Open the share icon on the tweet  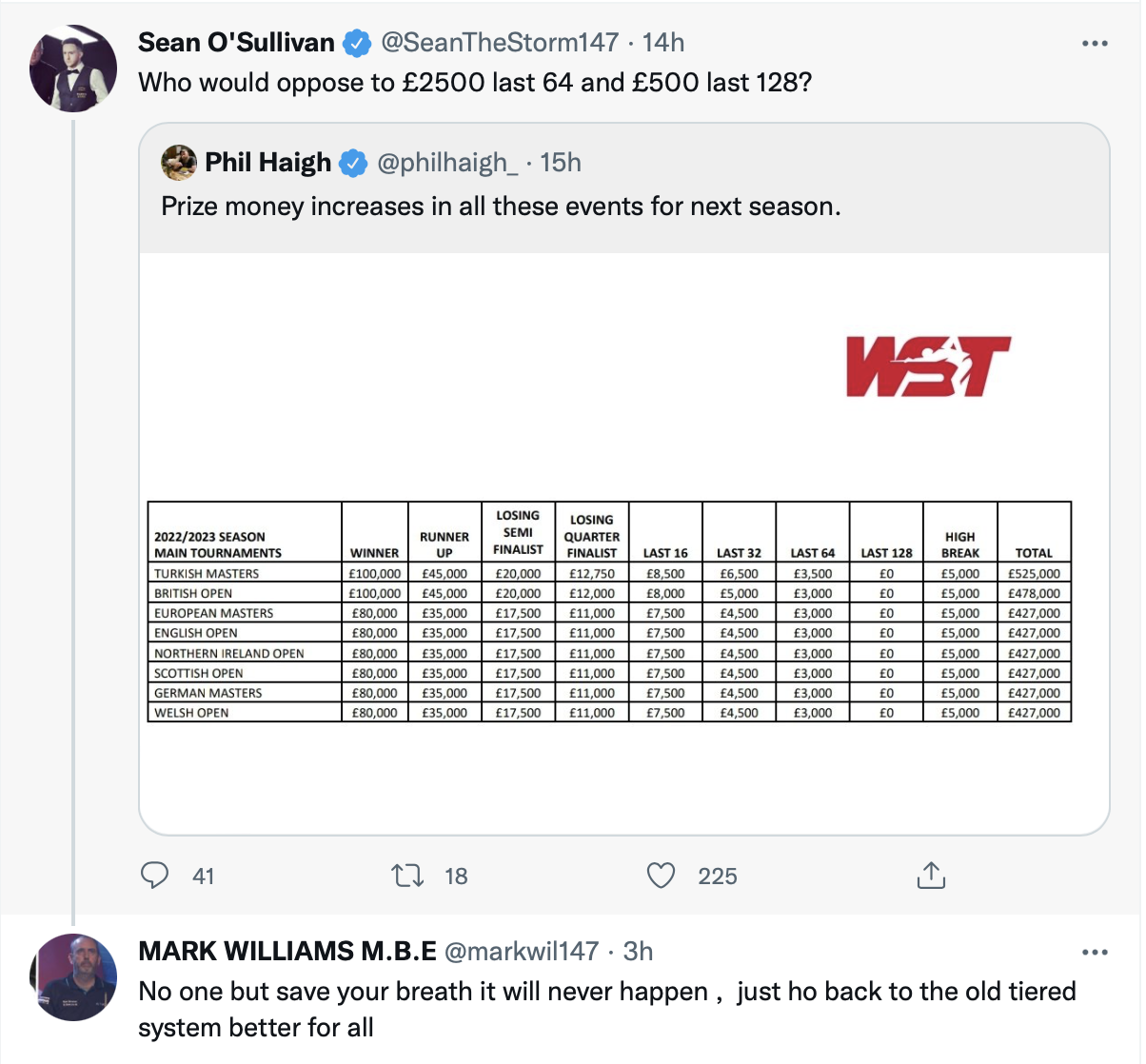point(931,875)
